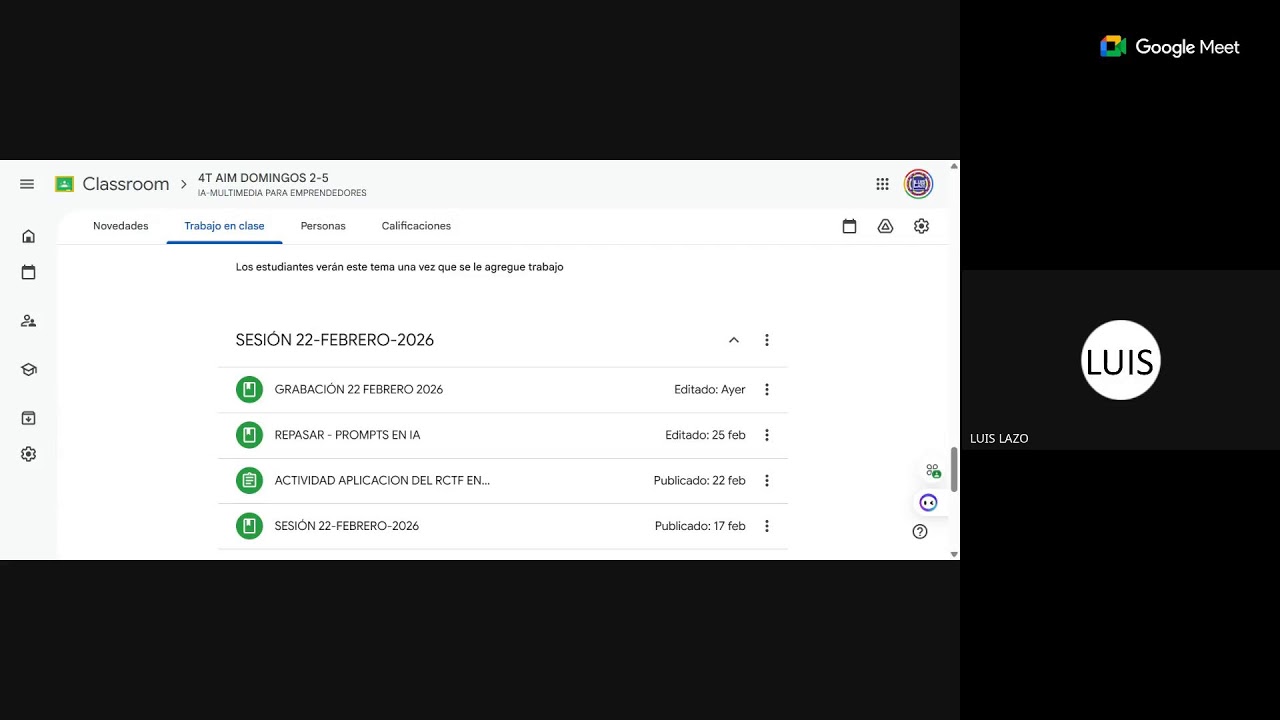Click the grid lock extension icon
The image size is (1280, 720).
pos(933,470)
